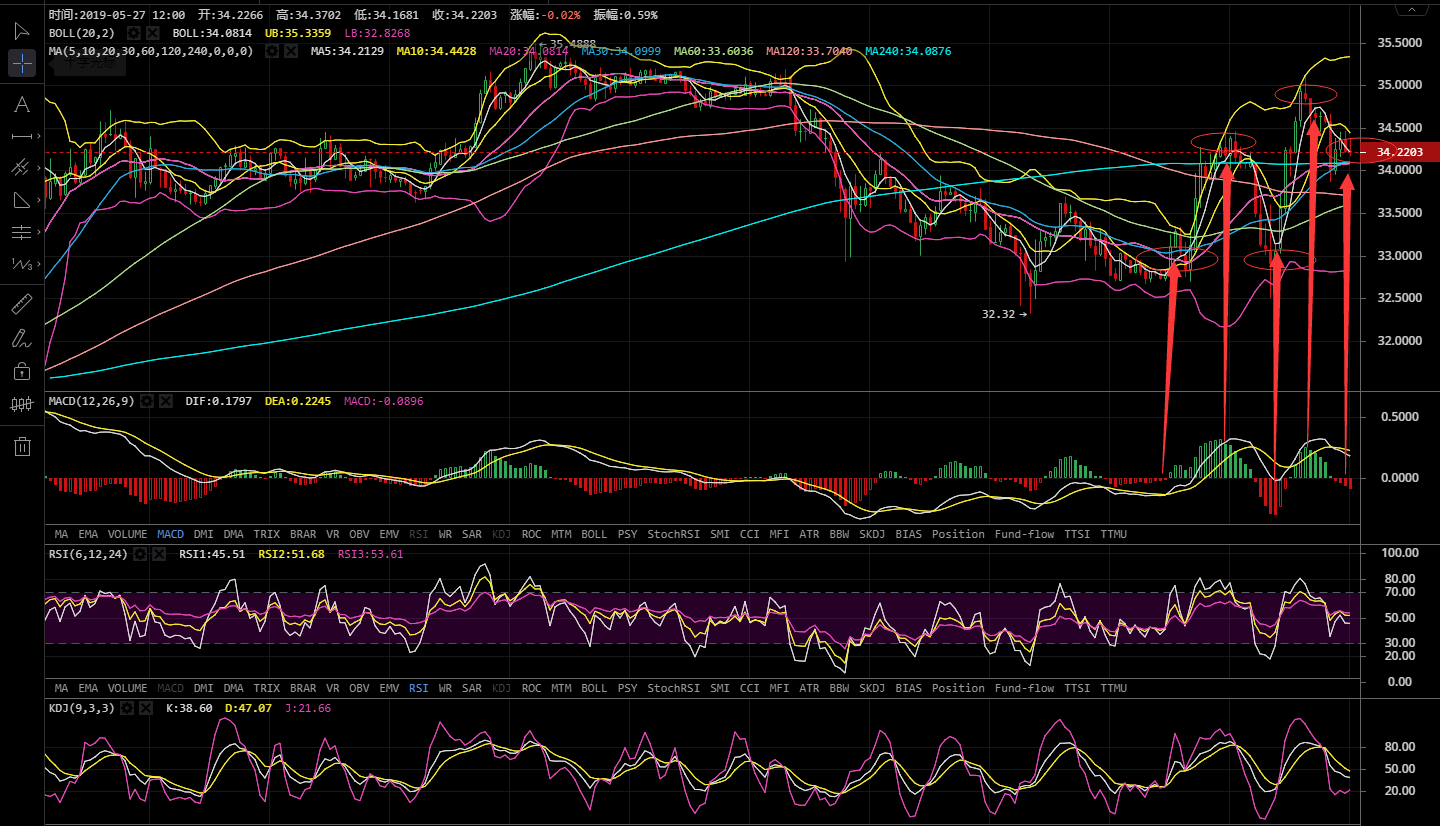Select the freehand pencil tool
This screenshot has width=1440, height=826.
(x=22, y=338)
